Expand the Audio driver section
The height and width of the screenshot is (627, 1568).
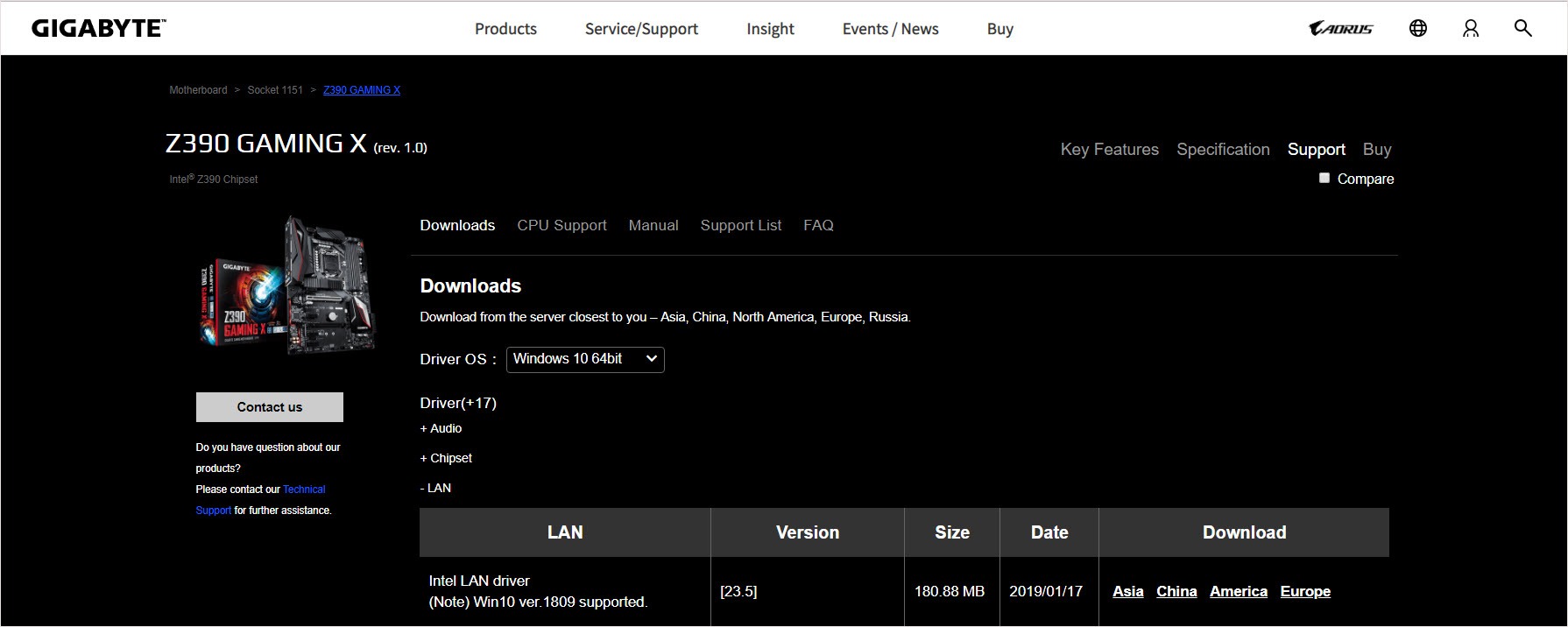[441, 428]
